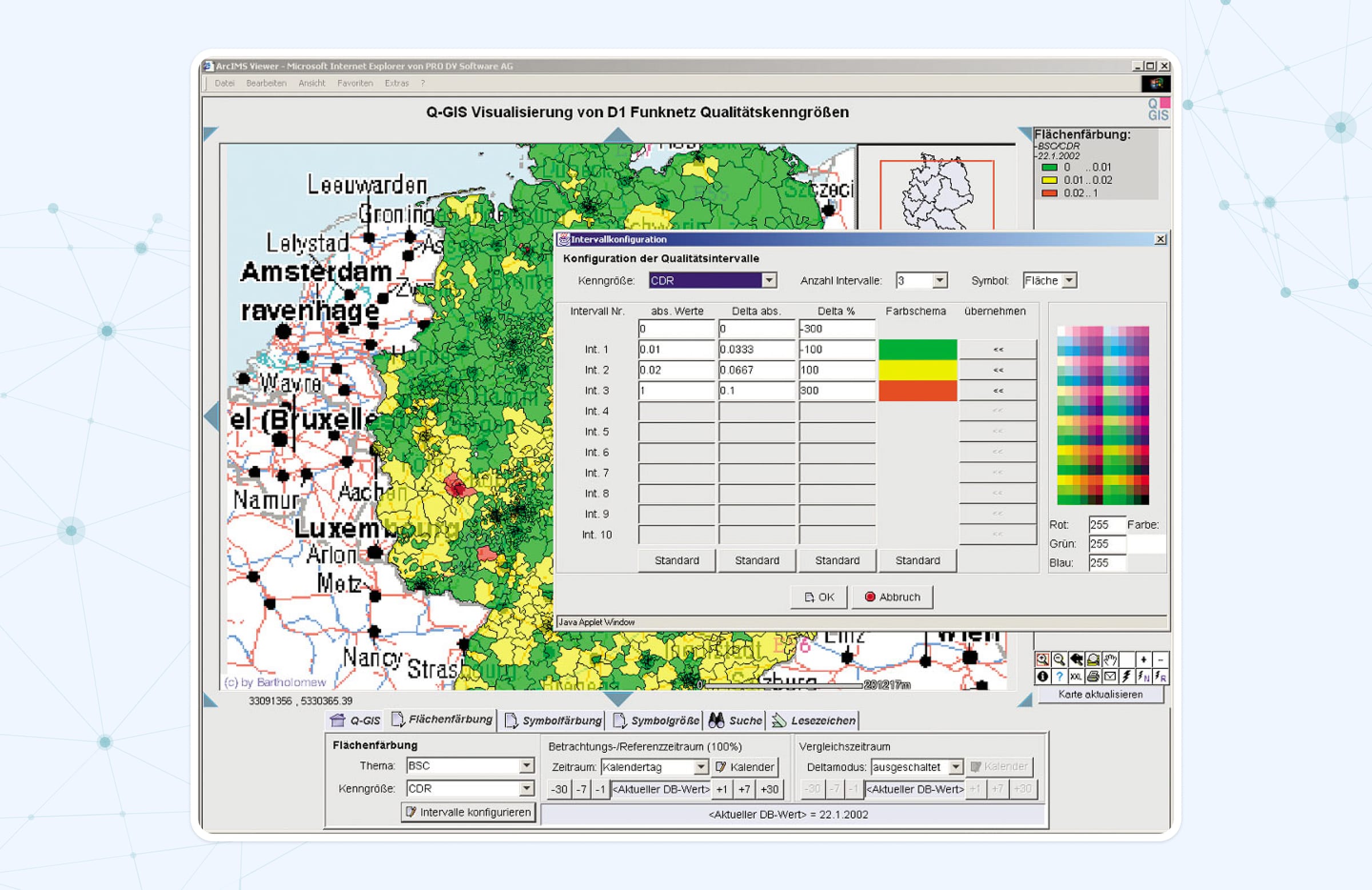Click the lightning icon labeled N
The width and height of the screenshot is (1372, 890).
click(x=1144, y=676)
